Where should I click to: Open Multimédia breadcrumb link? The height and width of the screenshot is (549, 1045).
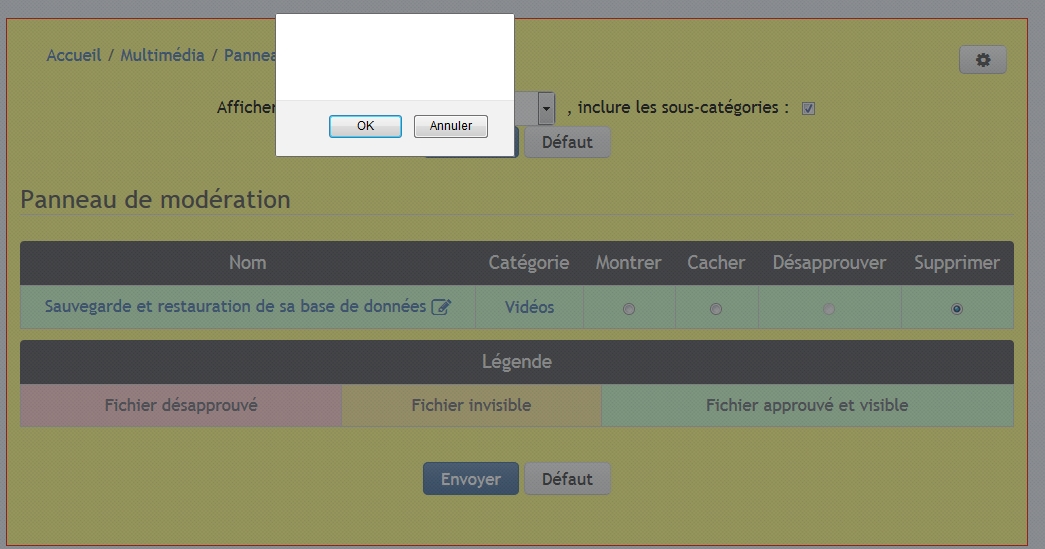click(x=162, y=55)
